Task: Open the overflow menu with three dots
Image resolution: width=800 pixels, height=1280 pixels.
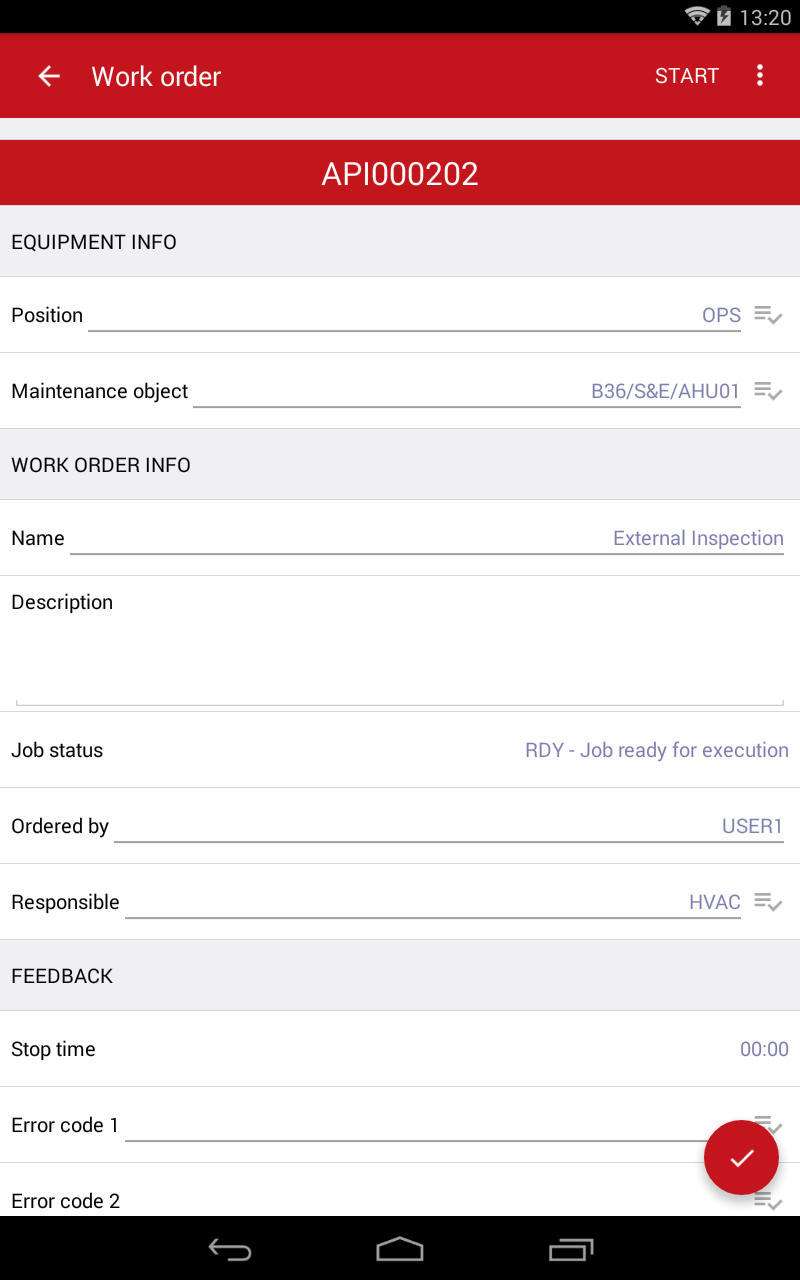Action: 760,76
